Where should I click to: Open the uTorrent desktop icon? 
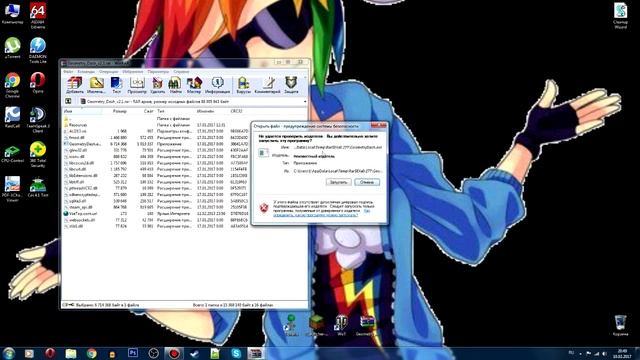pyautogui.click(x=12, y=48)
